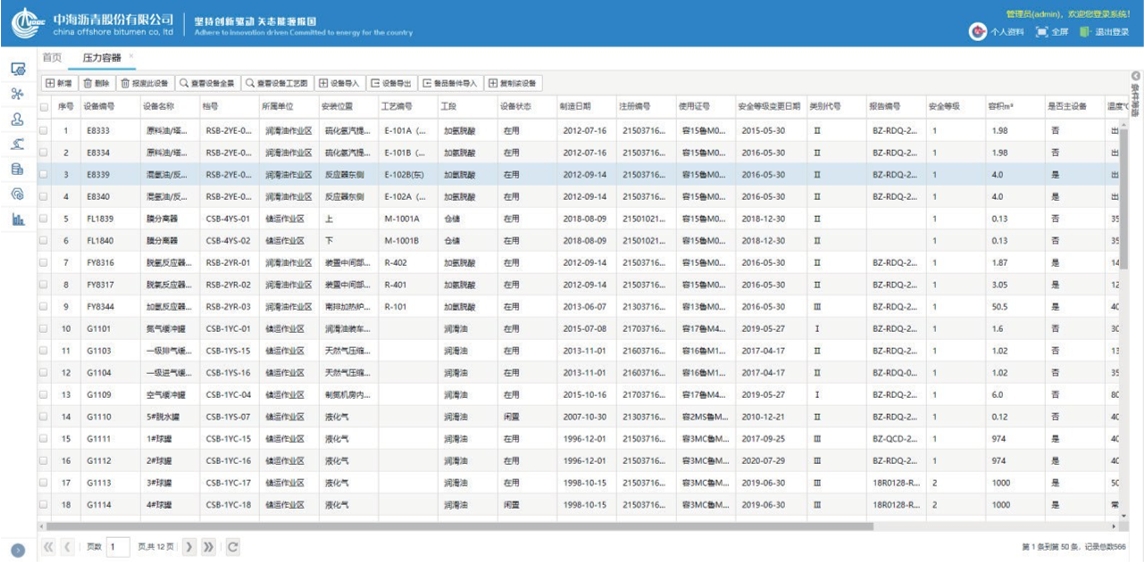This screenshot has height=564, width=1145.
Task: Open the profile avatar icon (个人资料)
Action: click(979, 32)
